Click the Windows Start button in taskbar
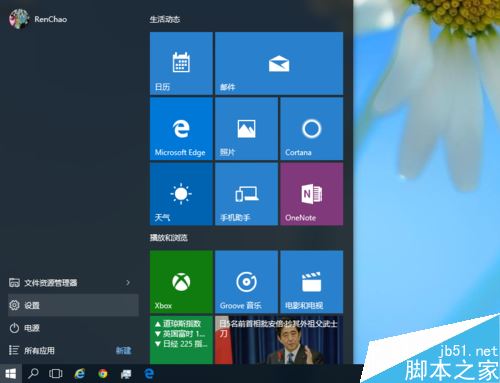 point(11,374)
